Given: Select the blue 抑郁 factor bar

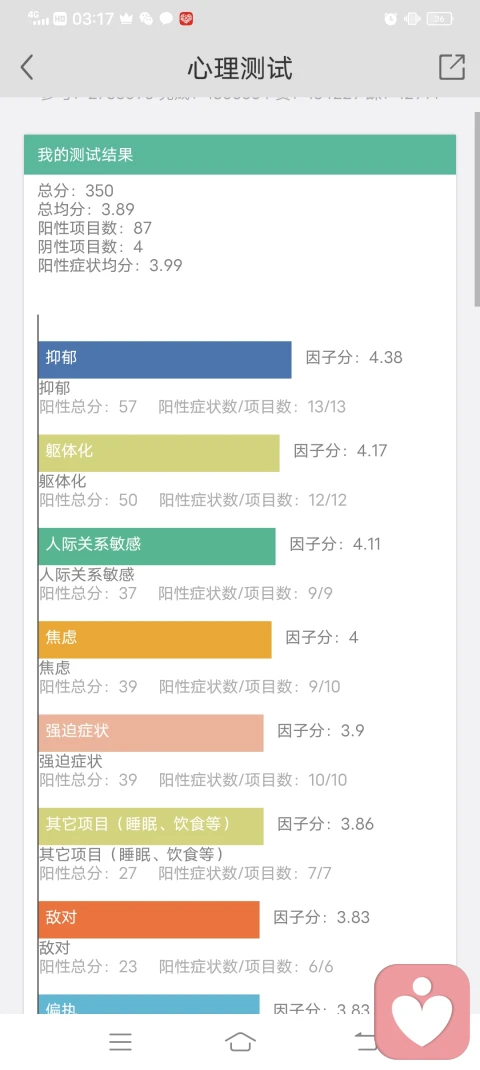Looking at the screenshot, I should coord(165,360).
